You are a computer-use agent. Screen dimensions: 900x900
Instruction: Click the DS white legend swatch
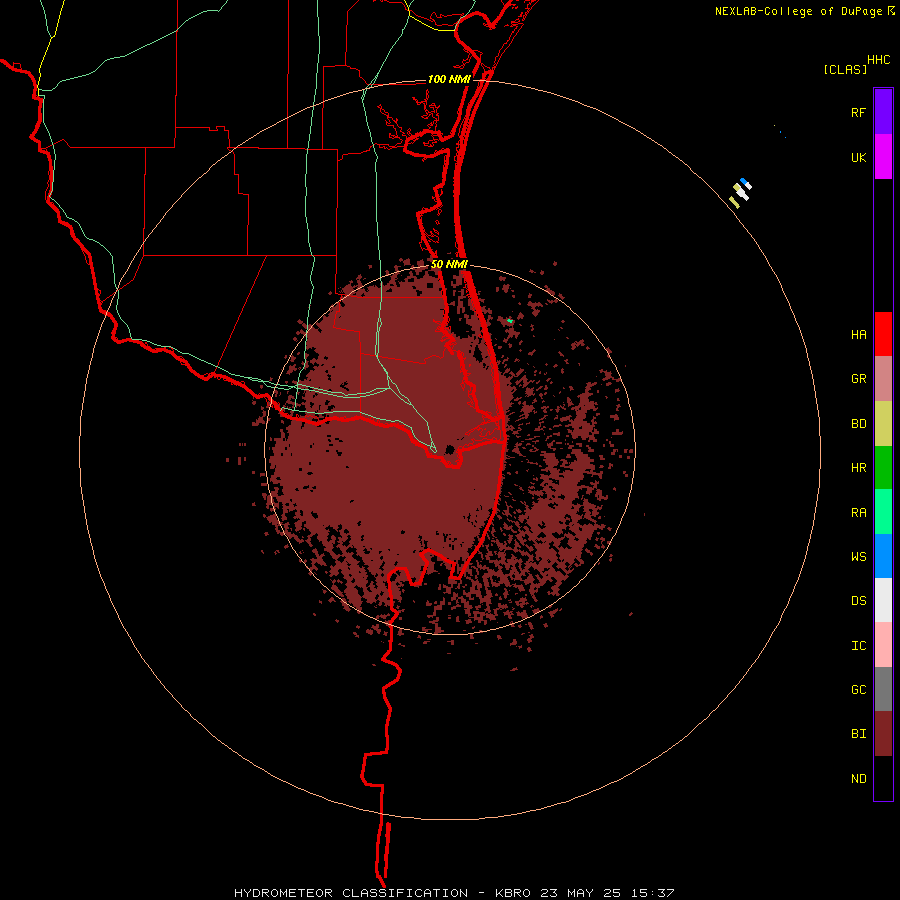pyautogui.click(x=883, y=600)
